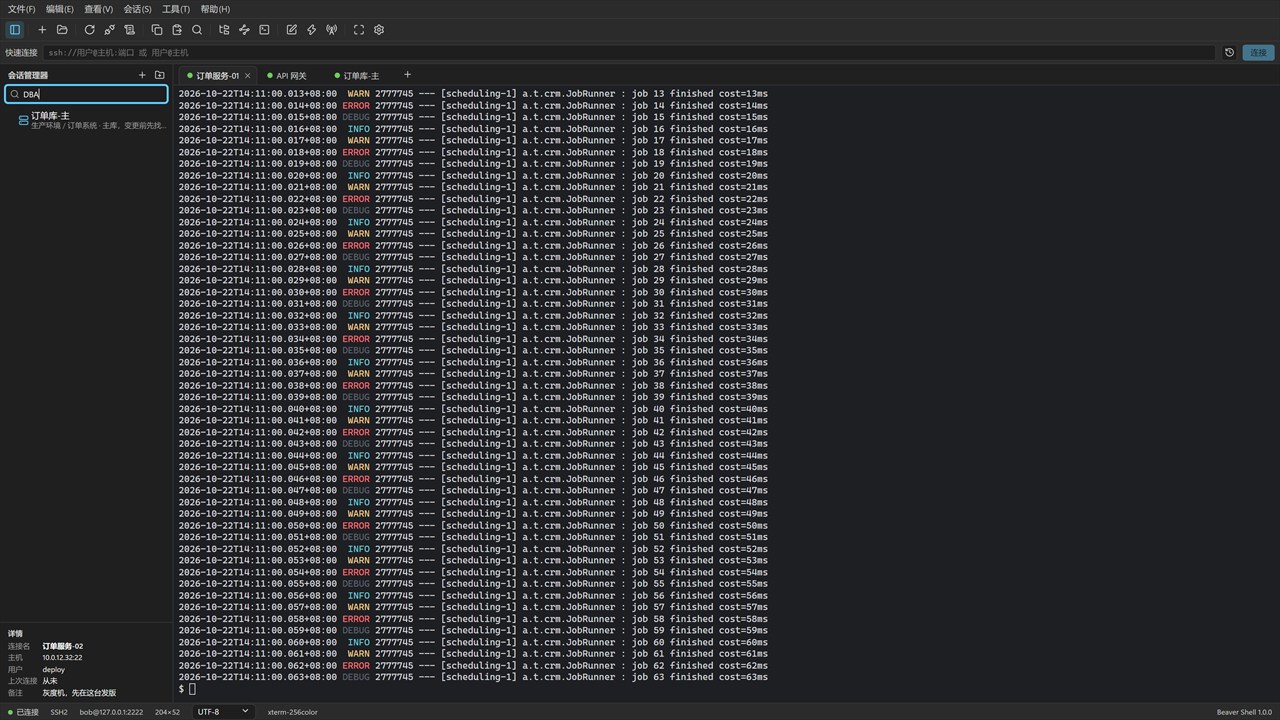Focus the quick connect ssh address field
The height and width of the screenshot is (720, 1280).
629,53
